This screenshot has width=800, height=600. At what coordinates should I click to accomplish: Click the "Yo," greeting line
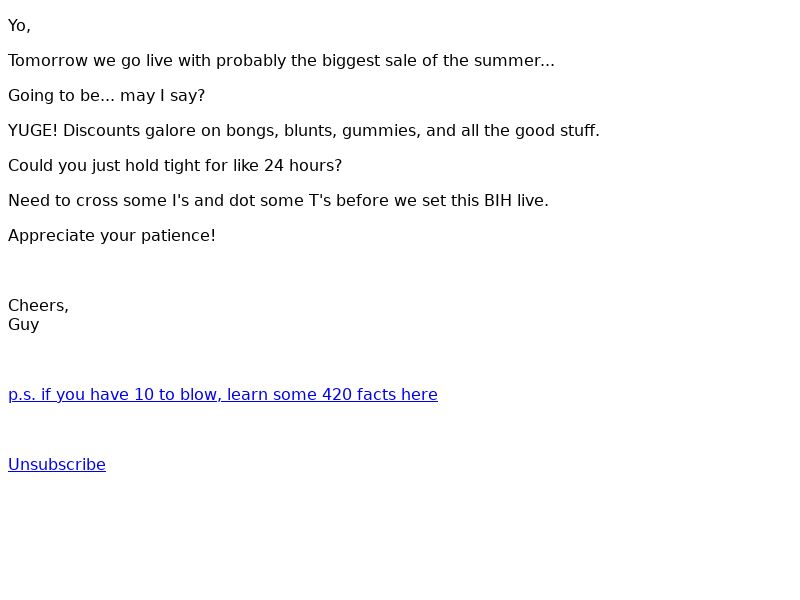click(19, 26)
